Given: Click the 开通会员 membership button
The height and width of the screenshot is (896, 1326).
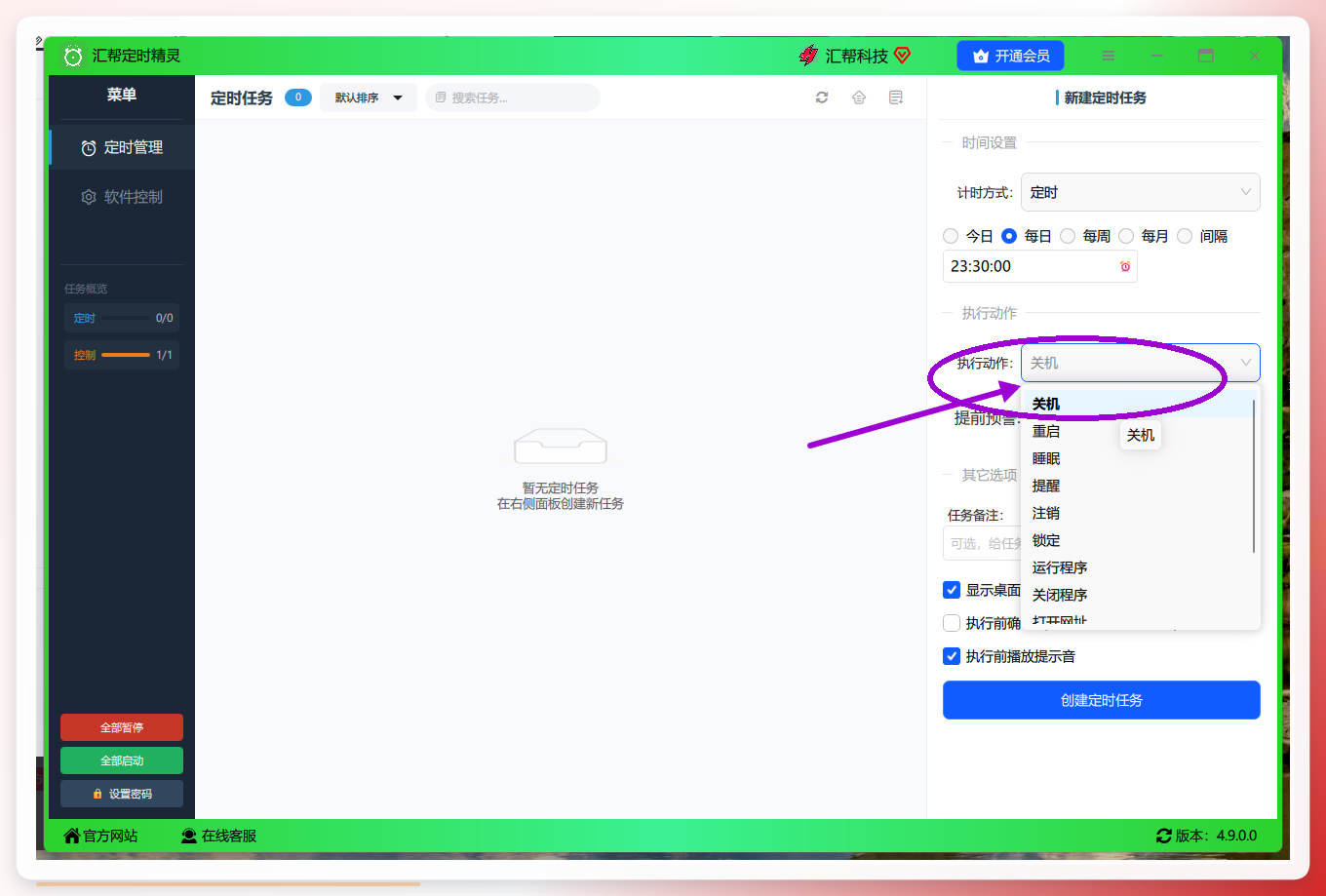Looking at the screenshot, I should 1010,57.
